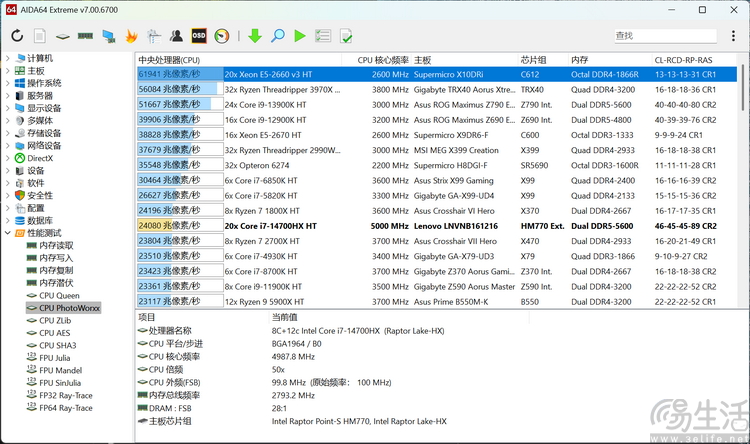Expand the 操作系统 tree node
Image resolution: width=750 pixels, height=444 pixels.
point(8,83)
